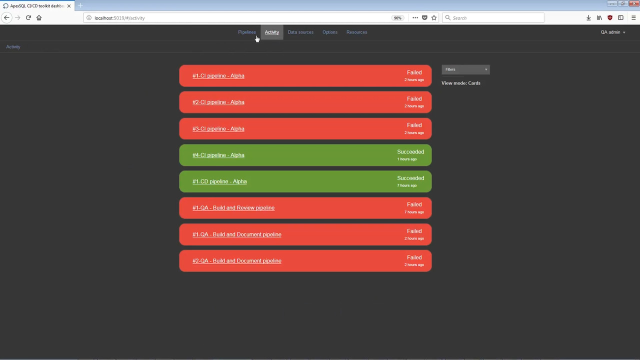Open #2-QA - Build and Document pipeline
Image resolution: width=640 pixels, height=360 pixels.
(237, 261)
